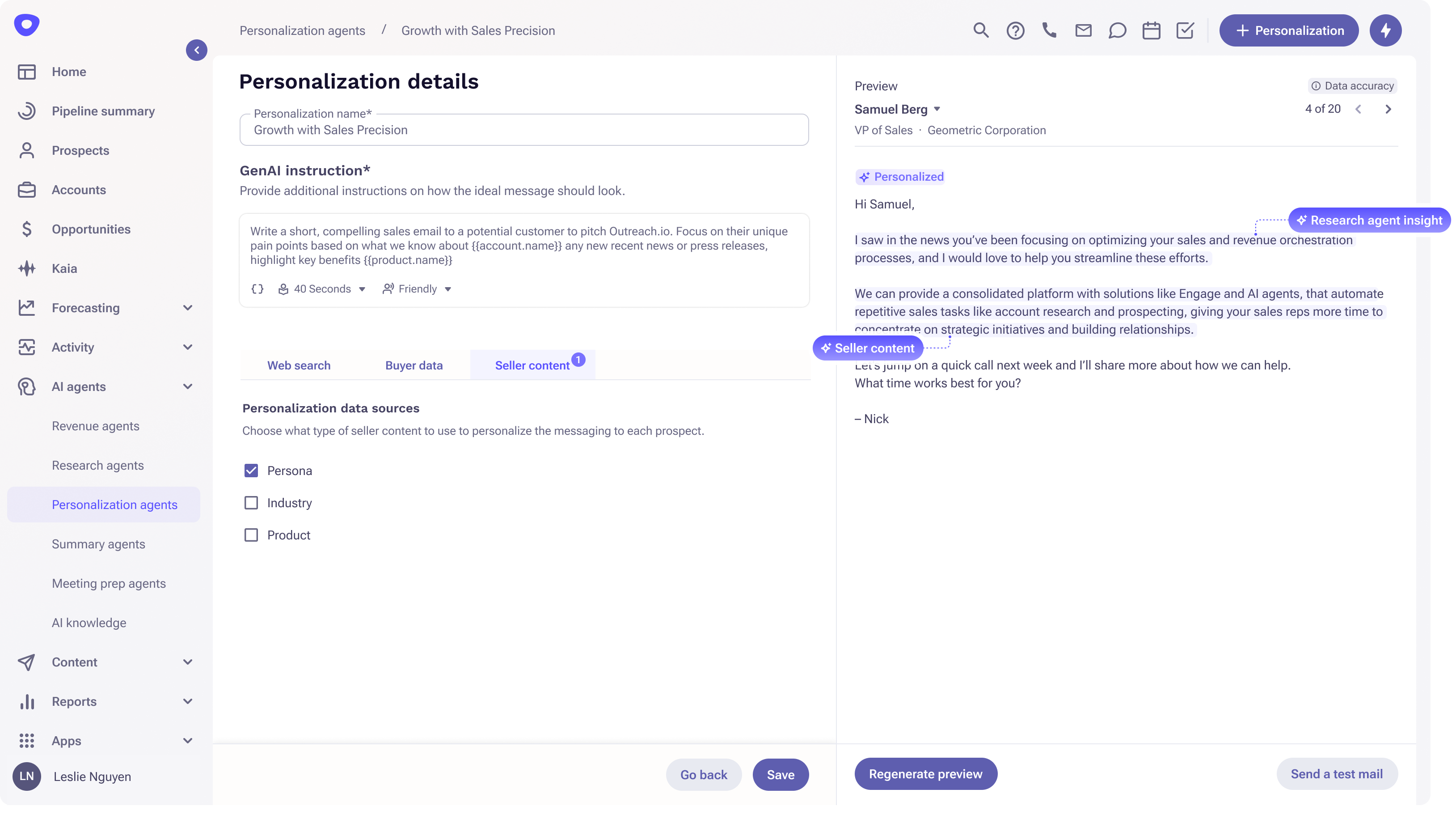Click the Personalization name input field
Image resolution: width=1456 pixels, height=823 pixels.
click(x=523, y=130)
